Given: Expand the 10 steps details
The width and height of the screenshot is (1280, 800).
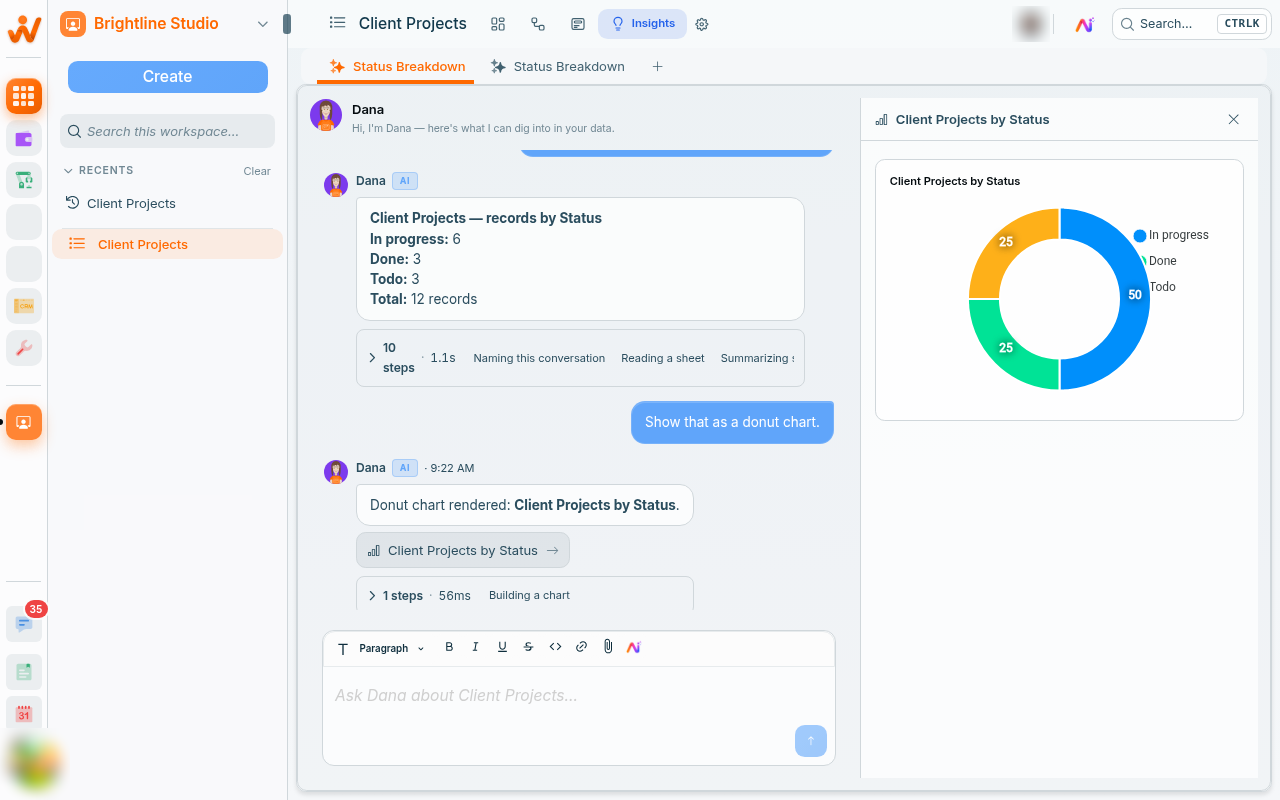Looking at the screenshot, I should [372, 358].
